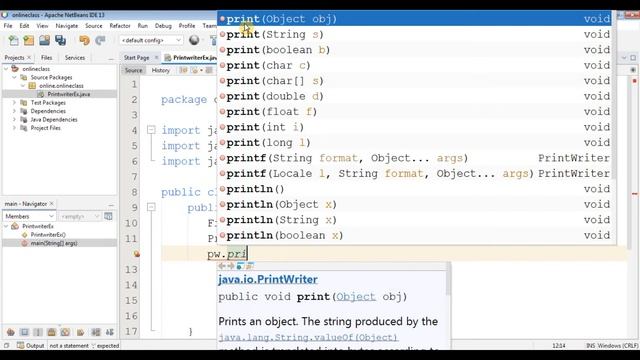This screenshot has height=360, width=640.
Task: Toggle Show Non-Public Members in Navigator
Action: click(x=51, y=332)
